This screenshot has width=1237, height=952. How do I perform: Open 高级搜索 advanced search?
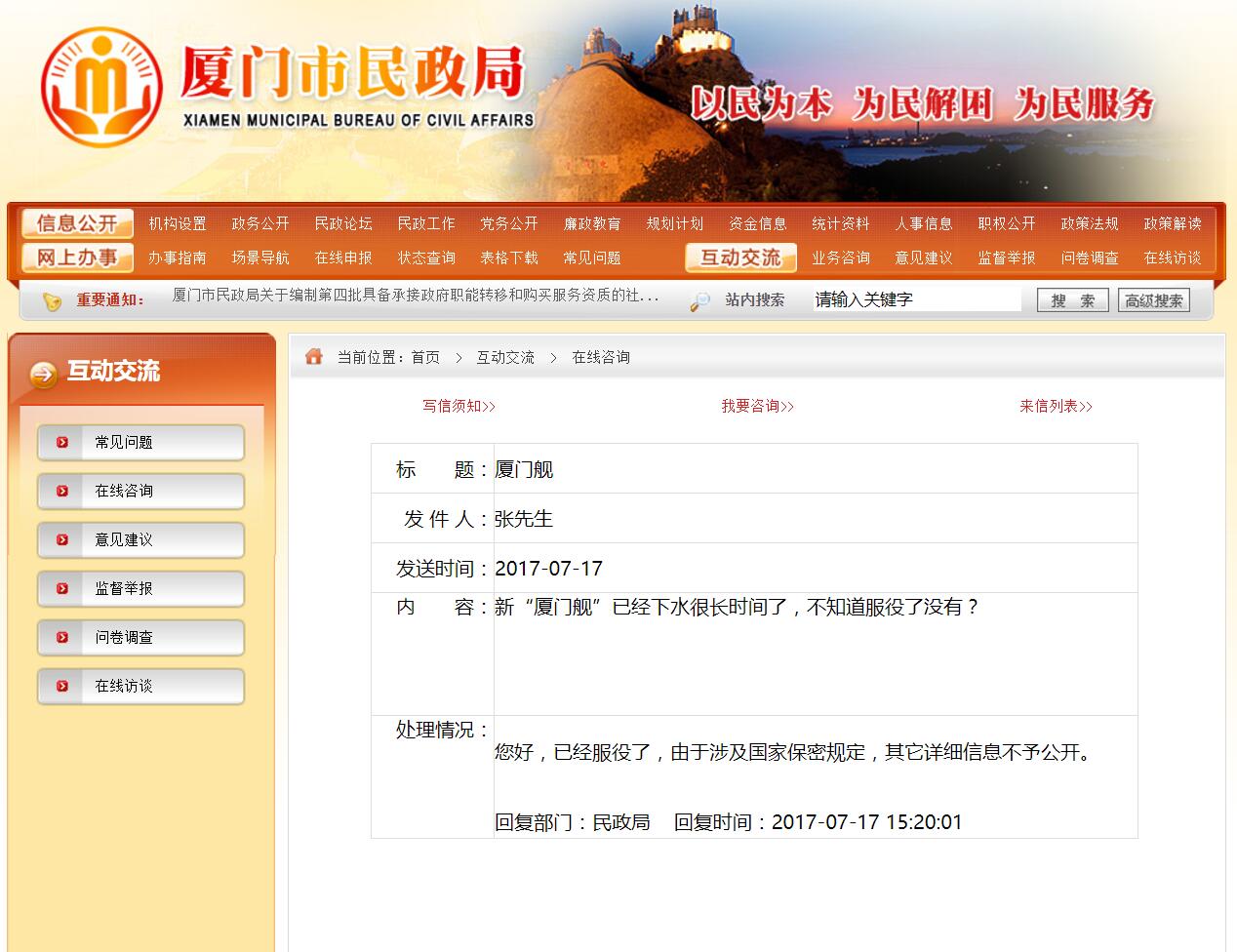1154,299
